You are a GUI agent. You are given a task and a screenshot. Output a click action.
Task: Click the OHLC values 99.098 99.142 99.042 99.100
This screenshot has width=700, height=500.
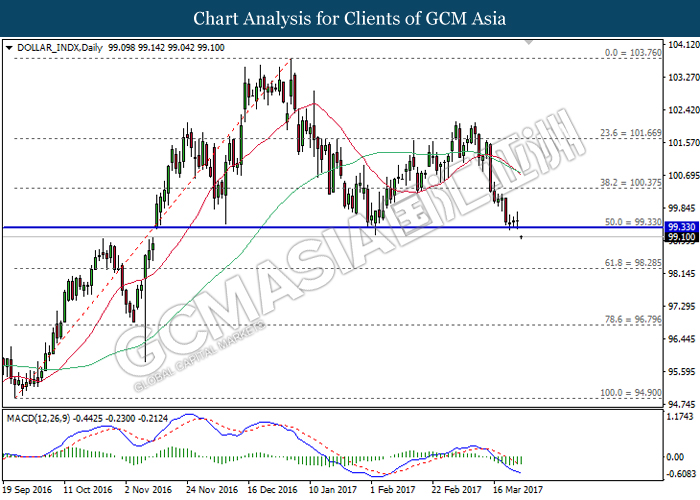[x=166, y=48]
